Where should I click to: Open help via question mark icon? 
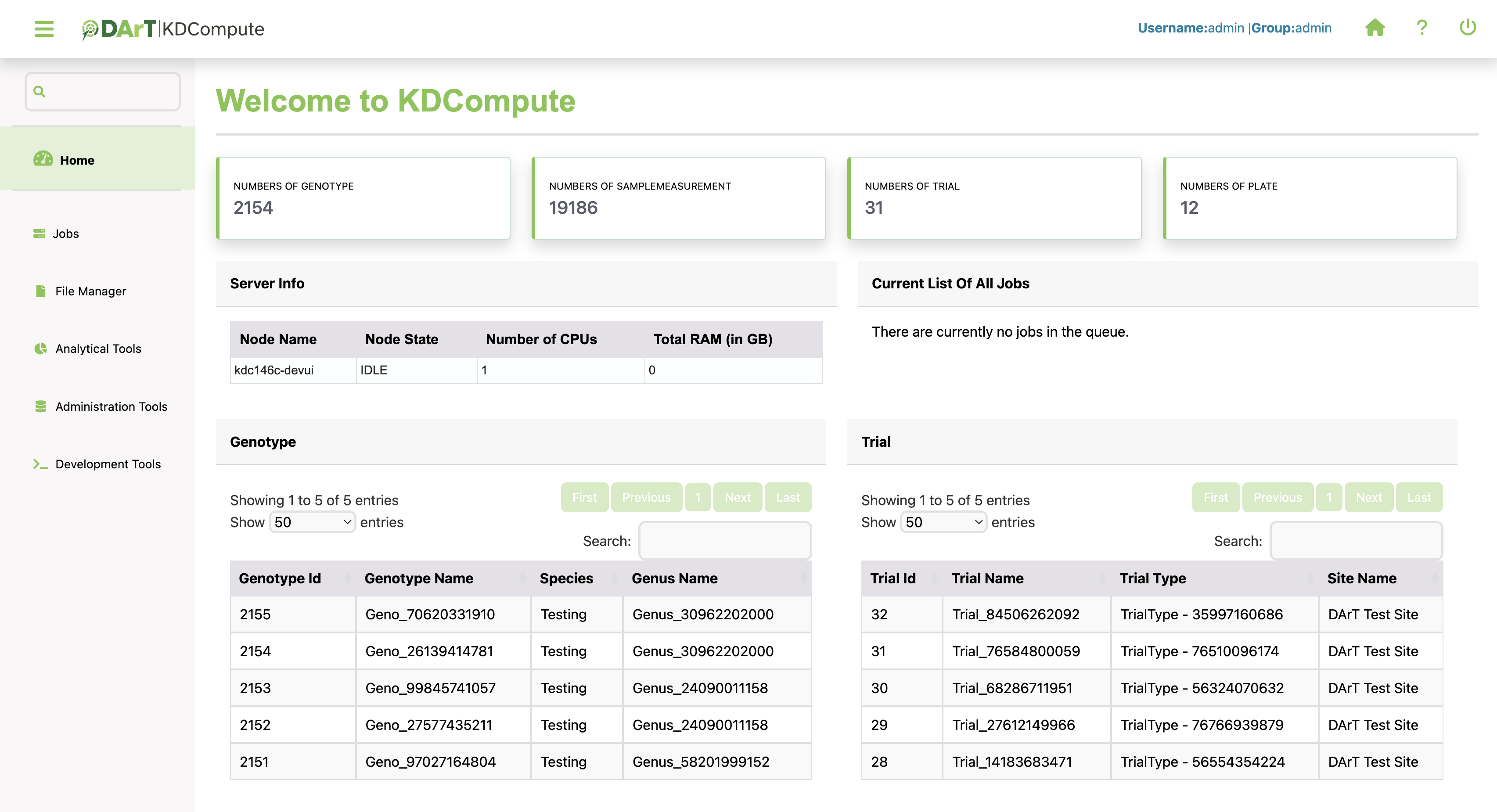click(x=1421, y=28)
